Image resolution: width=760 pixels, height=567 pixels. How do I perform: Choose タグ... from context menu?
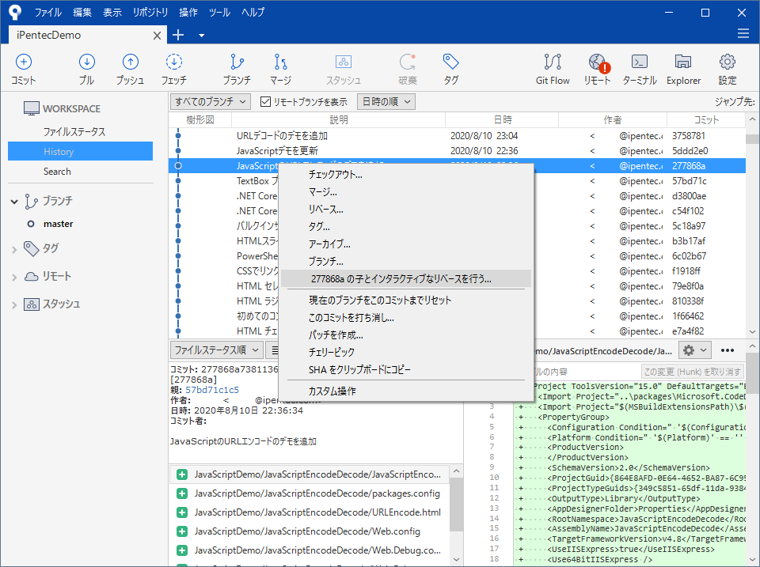pos(406,227)
